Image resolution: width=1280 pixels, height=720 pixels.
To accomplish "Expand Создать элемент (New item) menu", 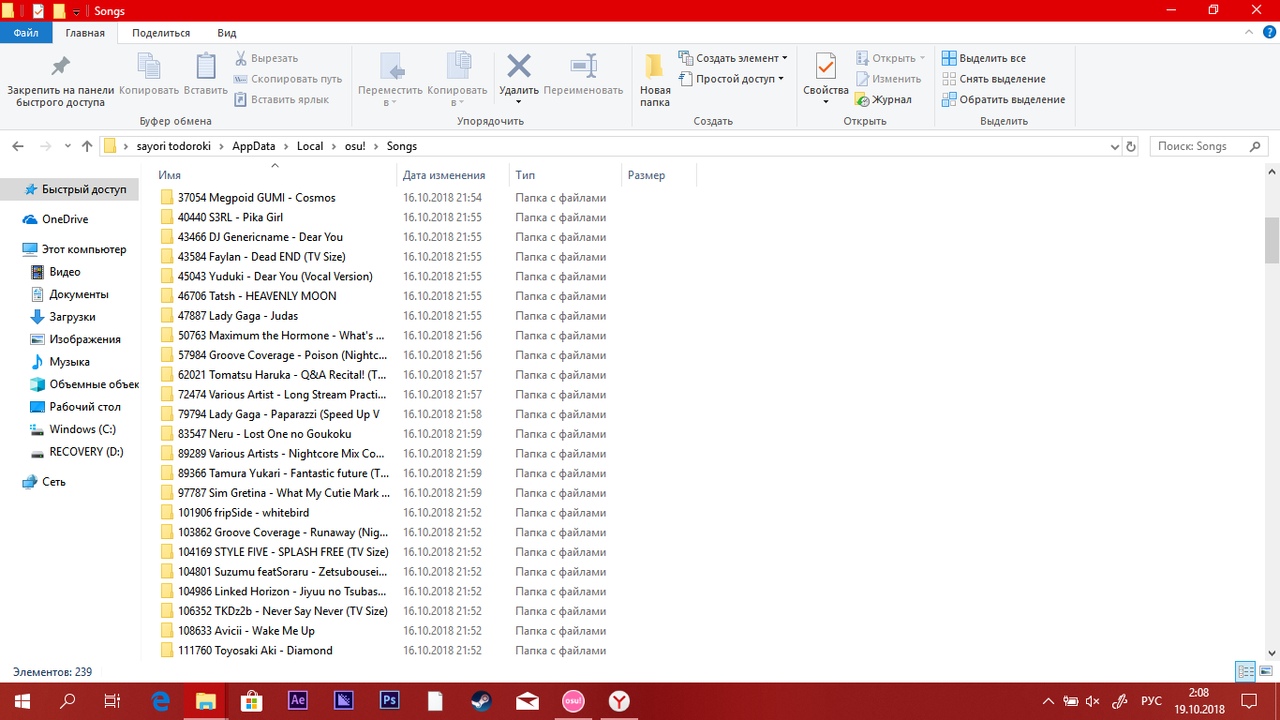I will (x=733, y=58).
